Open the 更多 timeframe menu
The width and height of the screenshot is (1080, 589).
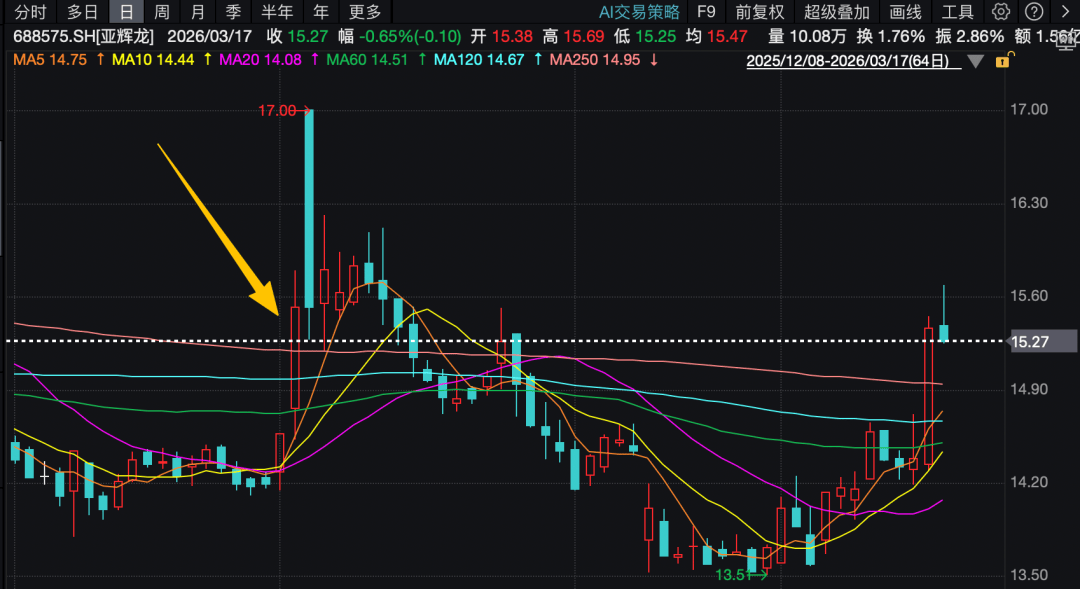pyautogui.click(x=365, y=12)
